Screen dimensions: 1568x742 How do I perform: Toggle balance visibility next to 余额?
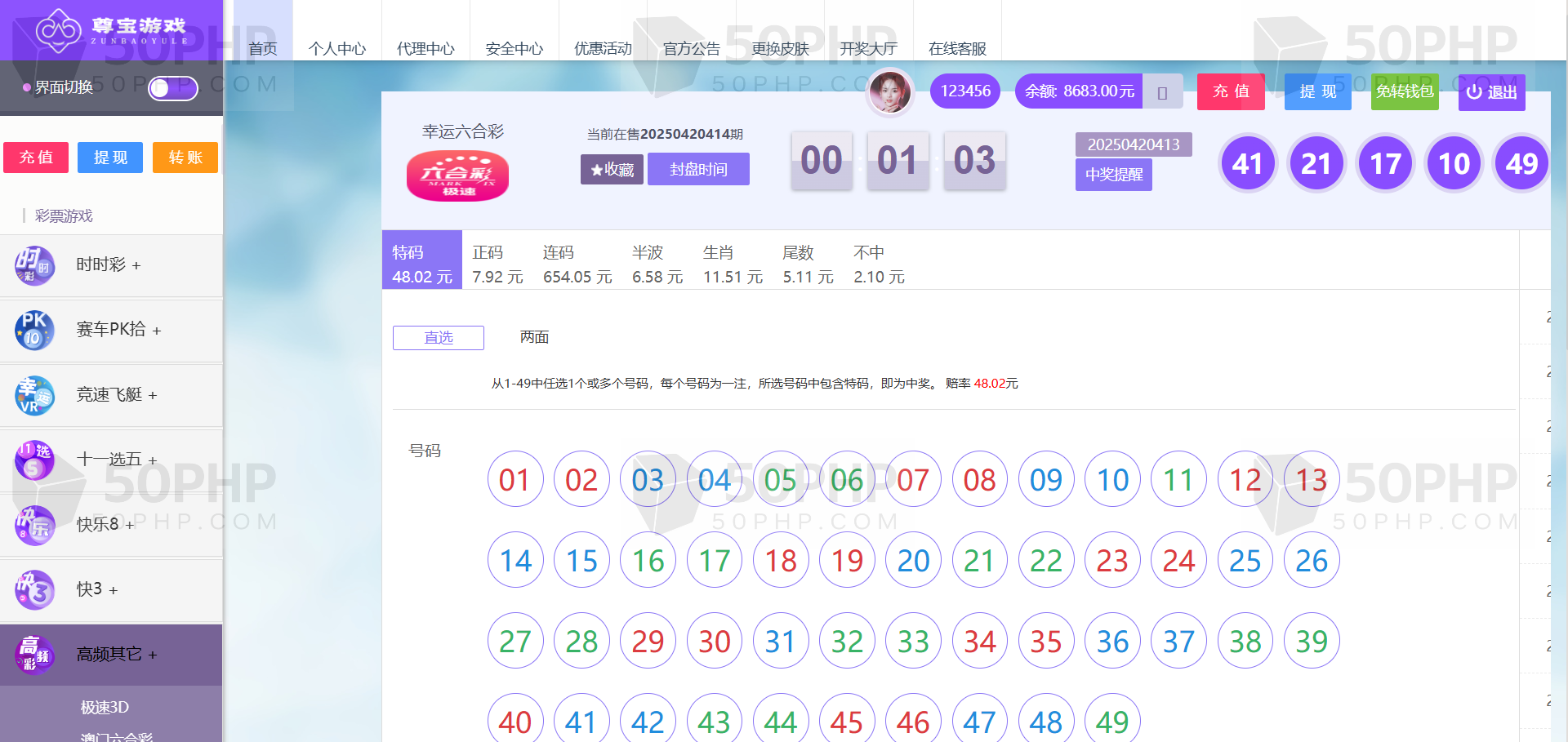pyautogui.click(x=1162, y=92)
